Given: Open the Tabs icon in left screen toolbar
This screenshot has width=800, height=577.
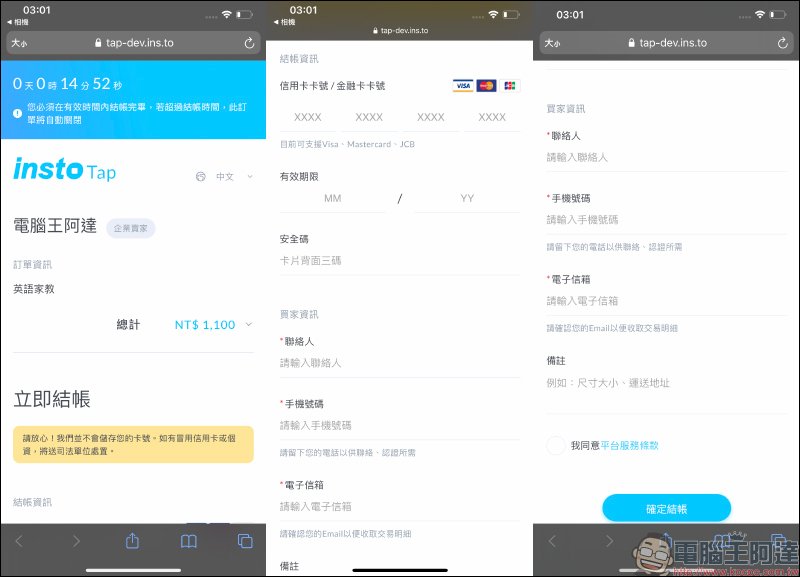Looking at the screenshot, I should [x=245, y=541].
